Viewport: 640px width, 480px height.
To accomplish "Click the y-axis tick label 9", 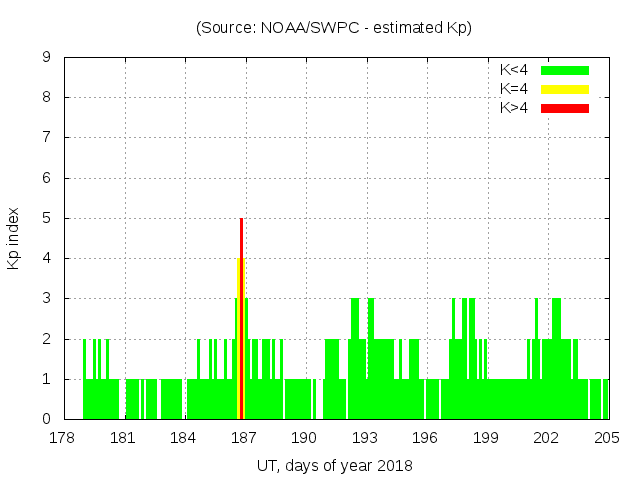I will (46, 58).
